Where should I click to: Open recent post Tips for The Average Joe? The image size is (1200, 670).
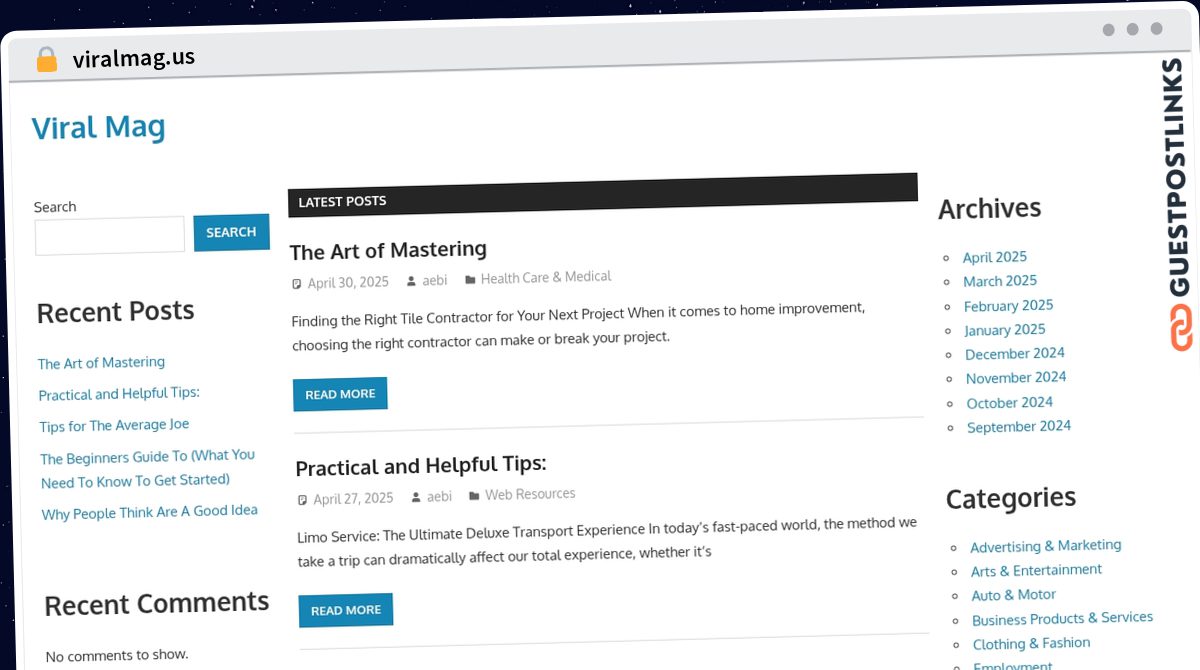[x=114, y=425]
